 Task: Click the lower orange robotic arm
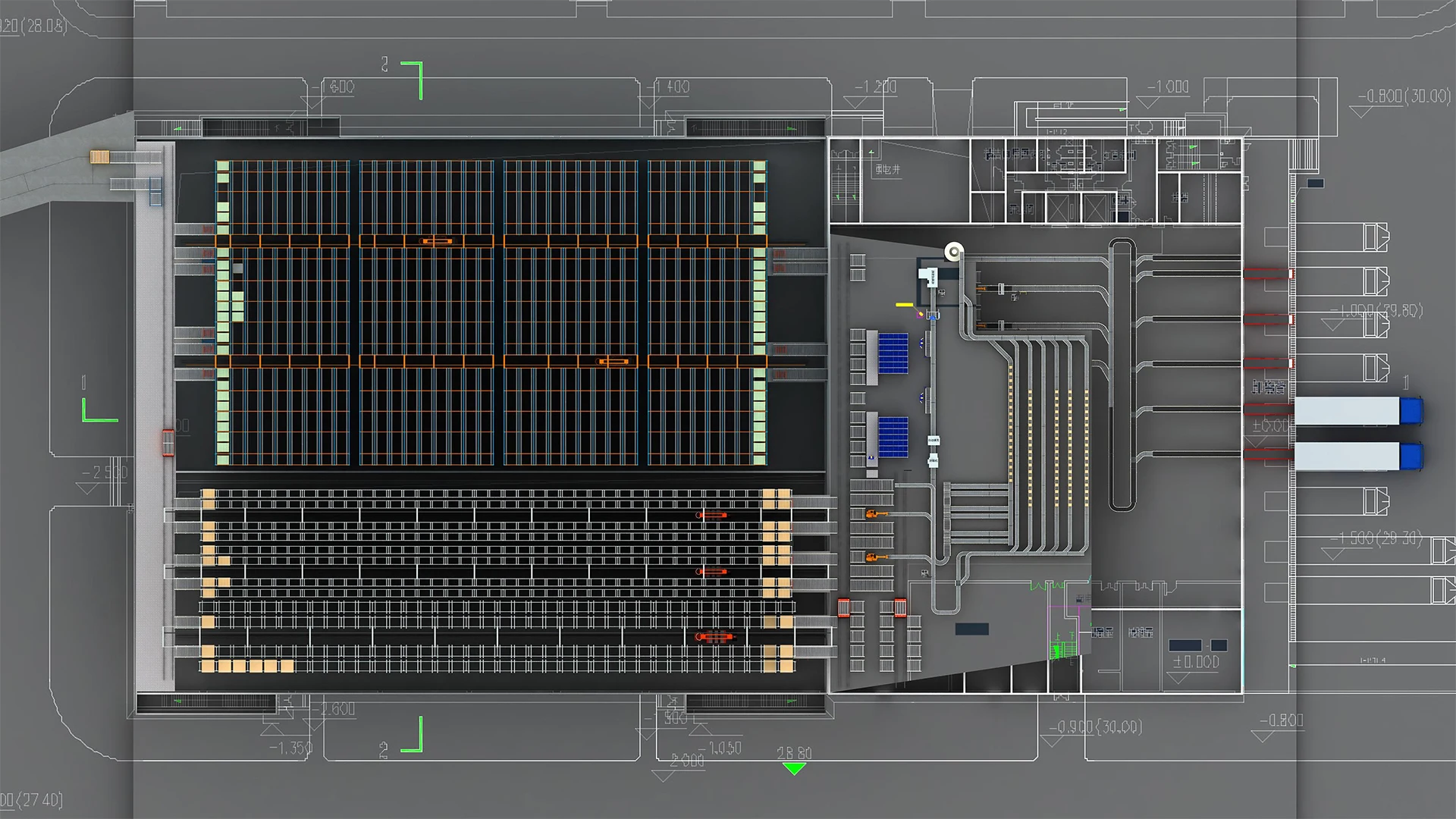click(x=875, y=557)
